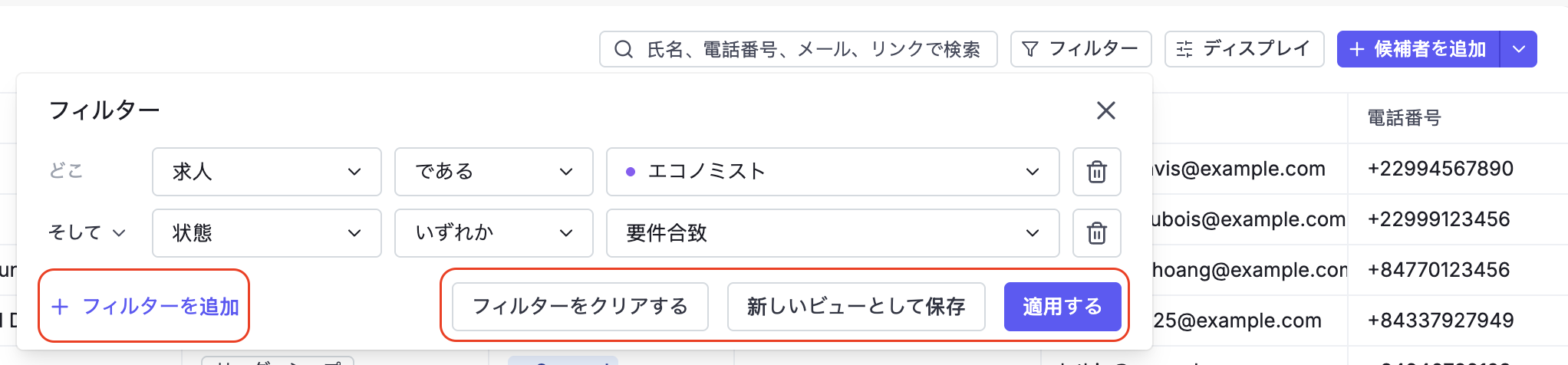Click the magnifier icon in search field
This screenshot has width=1568, height=365.
click(624, 49)
